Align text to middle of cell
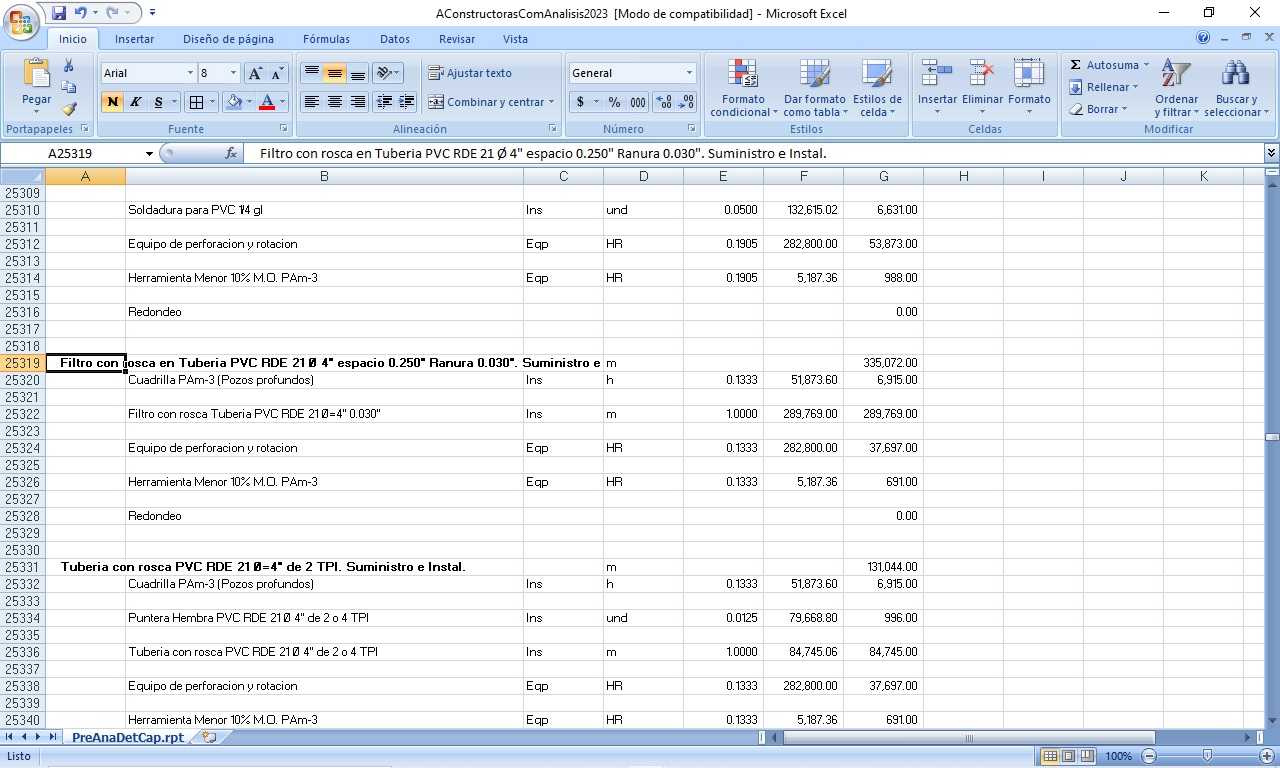 (x=335, y=73)
